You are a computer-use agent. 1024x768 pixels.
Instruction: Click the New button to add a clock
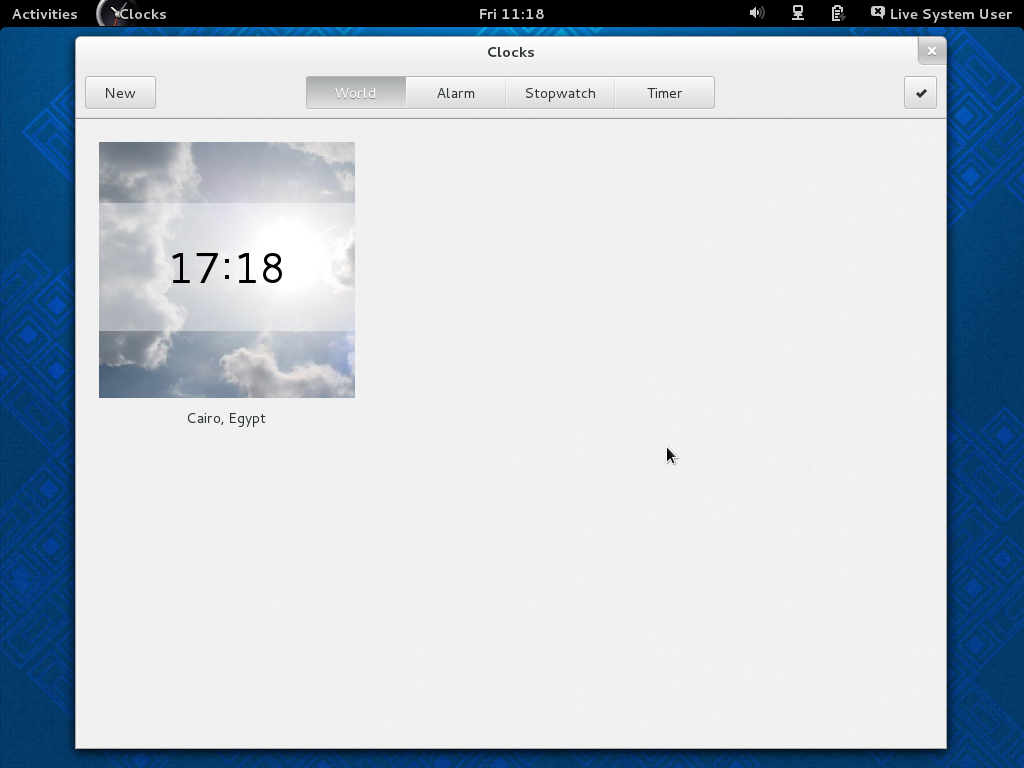120,93
